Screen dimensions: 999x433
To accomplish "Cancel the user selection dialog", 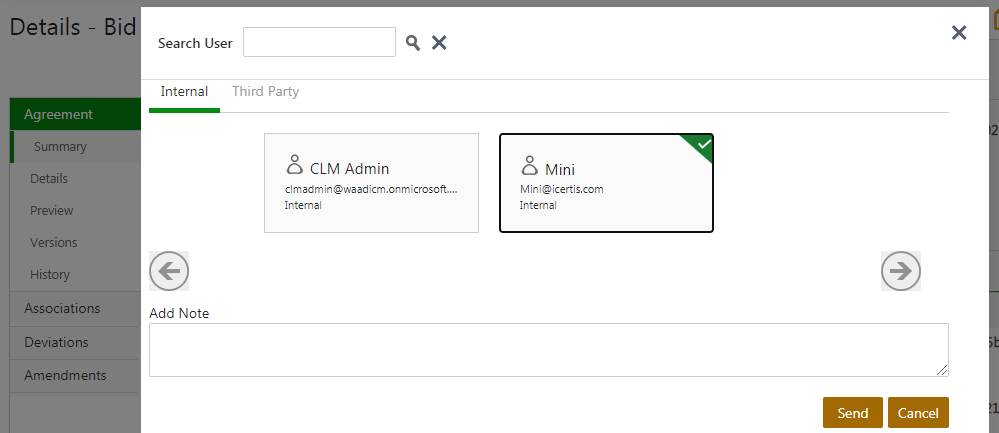I will pyautogui.click(x=917, y=413).
